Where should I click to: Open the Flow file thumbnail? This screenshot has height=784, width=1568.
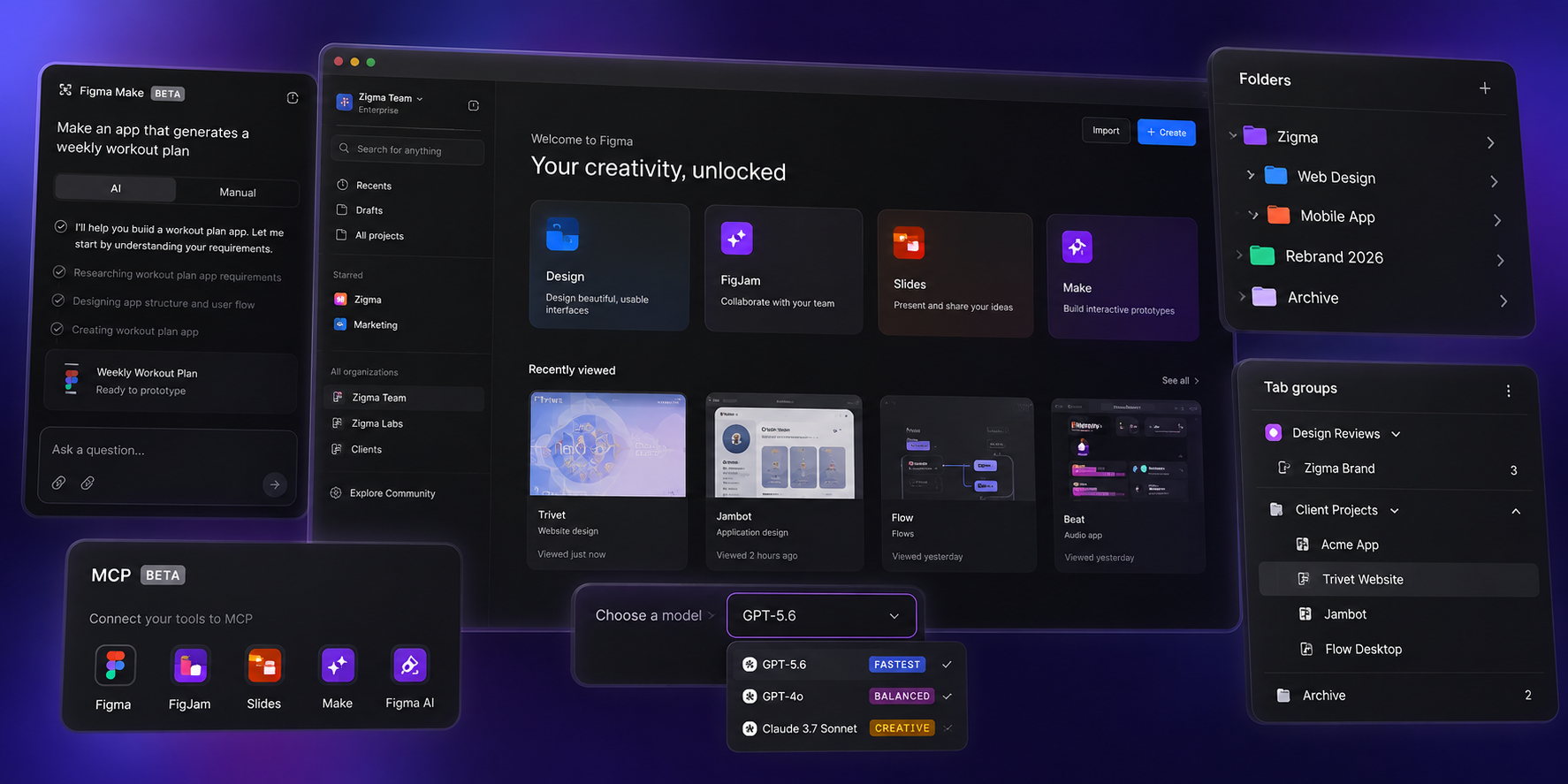[x=958, y=450]
